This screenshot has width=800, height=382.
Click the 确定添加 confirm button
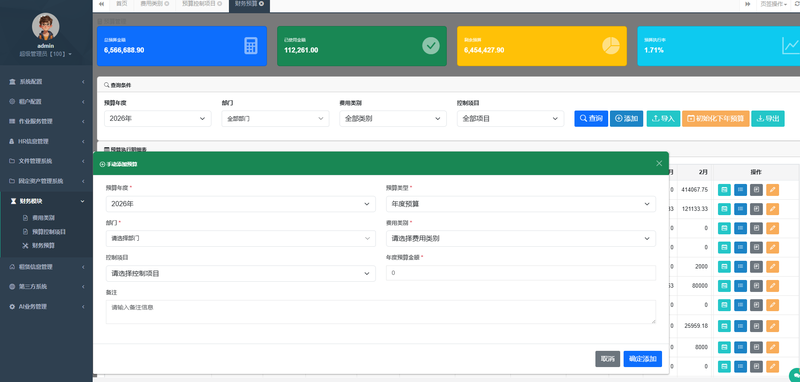click(642, 359)
